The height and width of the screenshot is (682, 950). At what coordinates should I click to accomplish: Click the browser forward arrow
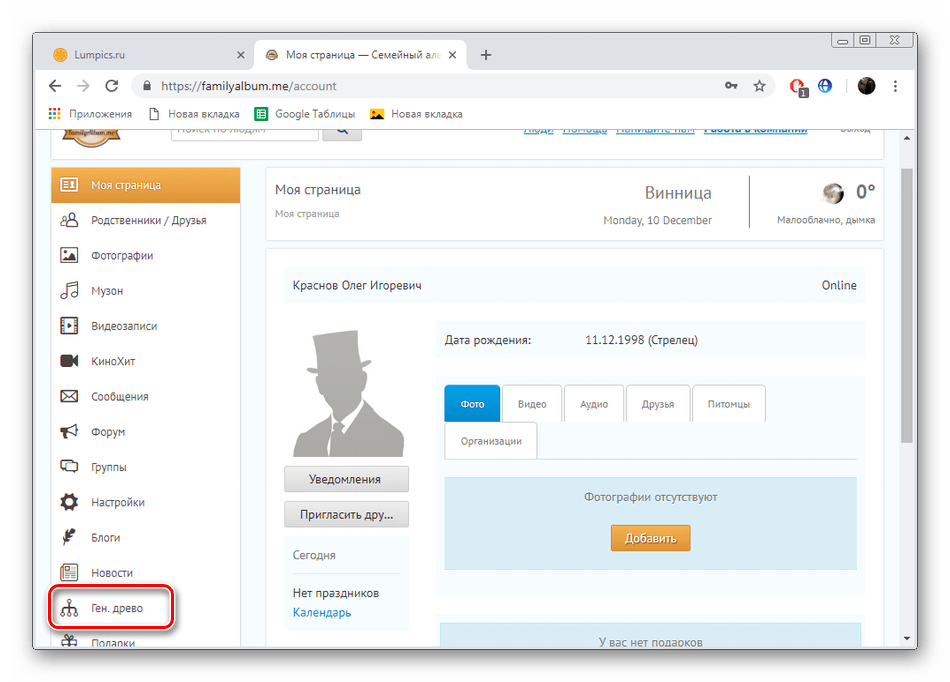pyautogui.click(x=84, y=86)
